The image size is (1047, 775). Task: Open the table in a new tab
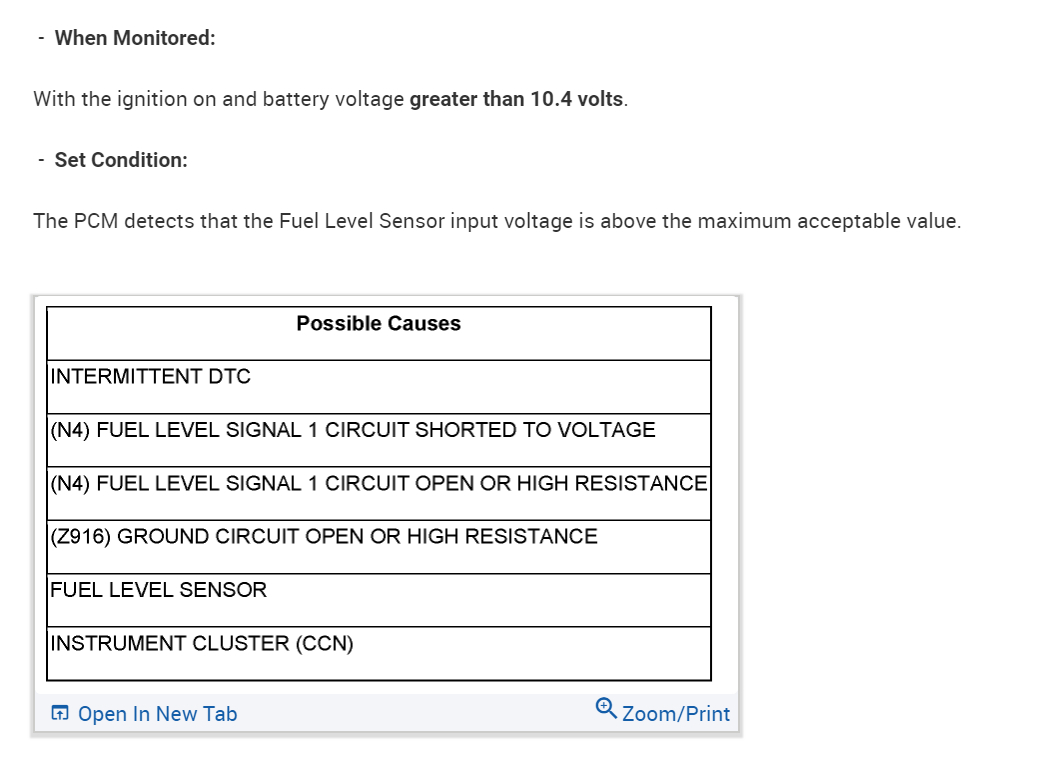(157, 714)
